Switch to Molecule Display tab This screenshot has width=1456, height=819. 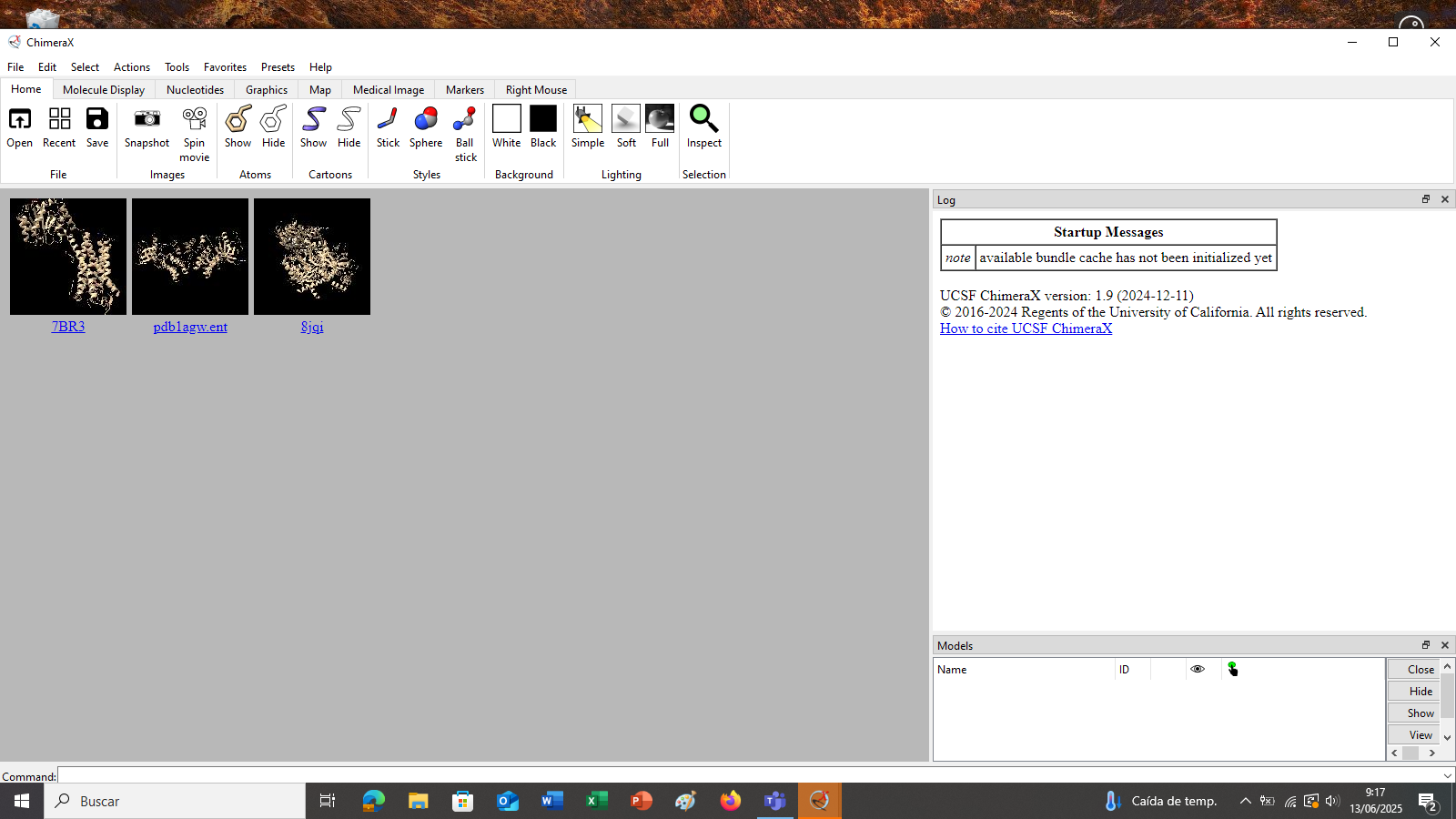click(104, 90)
